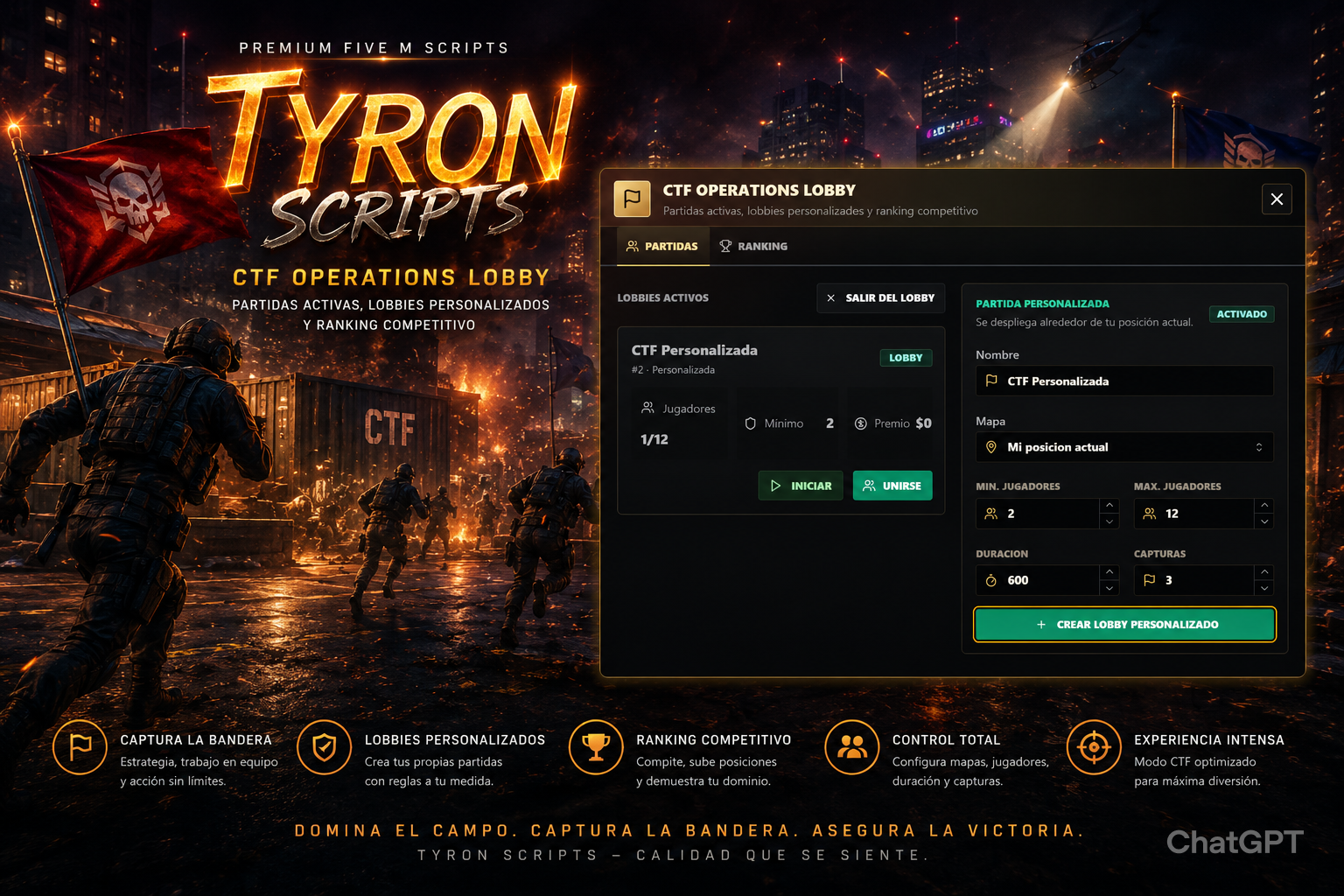The width and height of the screenshot is (1344, 896).
Task: Switch to the Partidas tab
Action: coord(661,247)
